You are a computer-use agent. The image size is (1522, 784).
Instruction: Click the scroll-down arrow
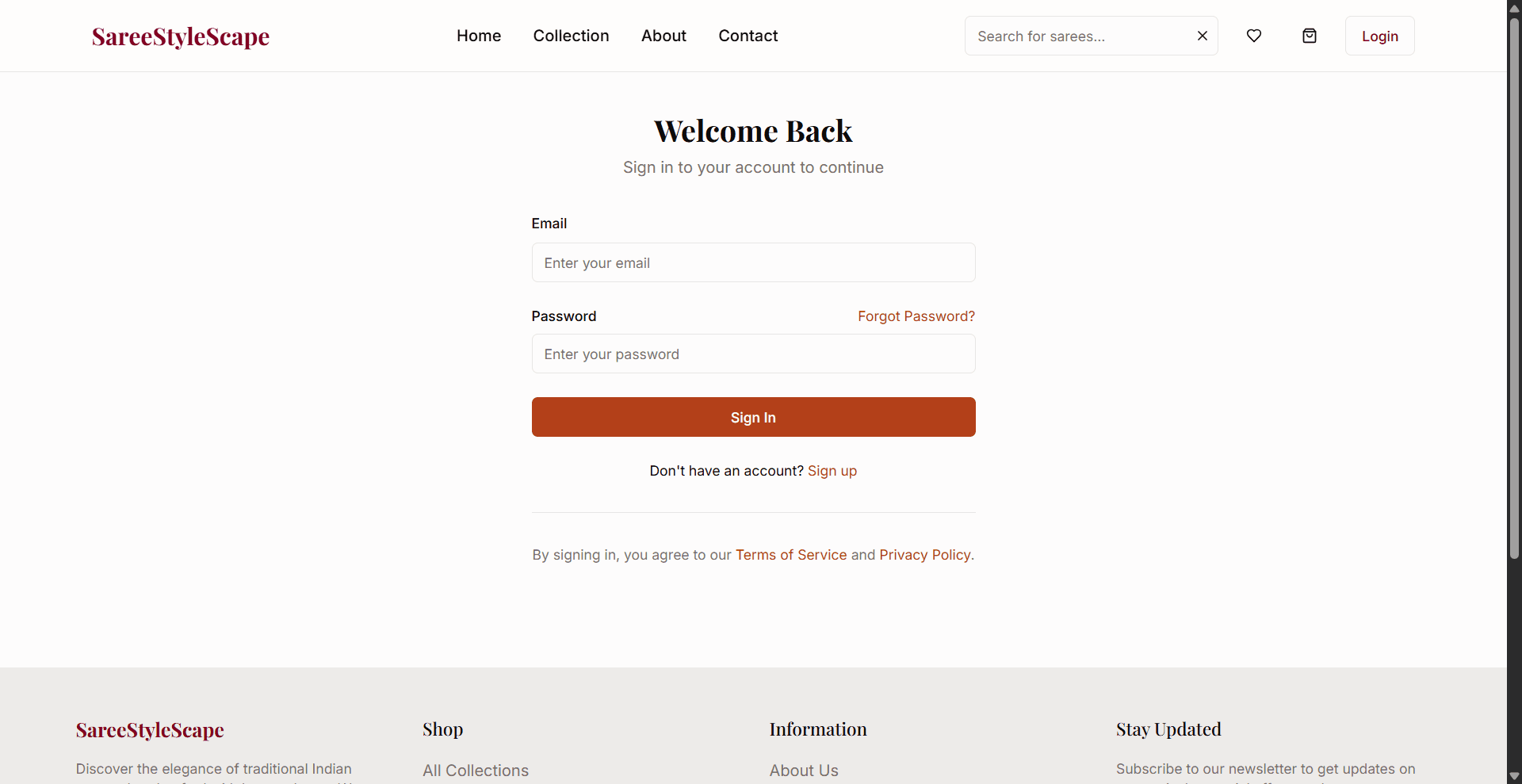click(x=1514, y=776)
